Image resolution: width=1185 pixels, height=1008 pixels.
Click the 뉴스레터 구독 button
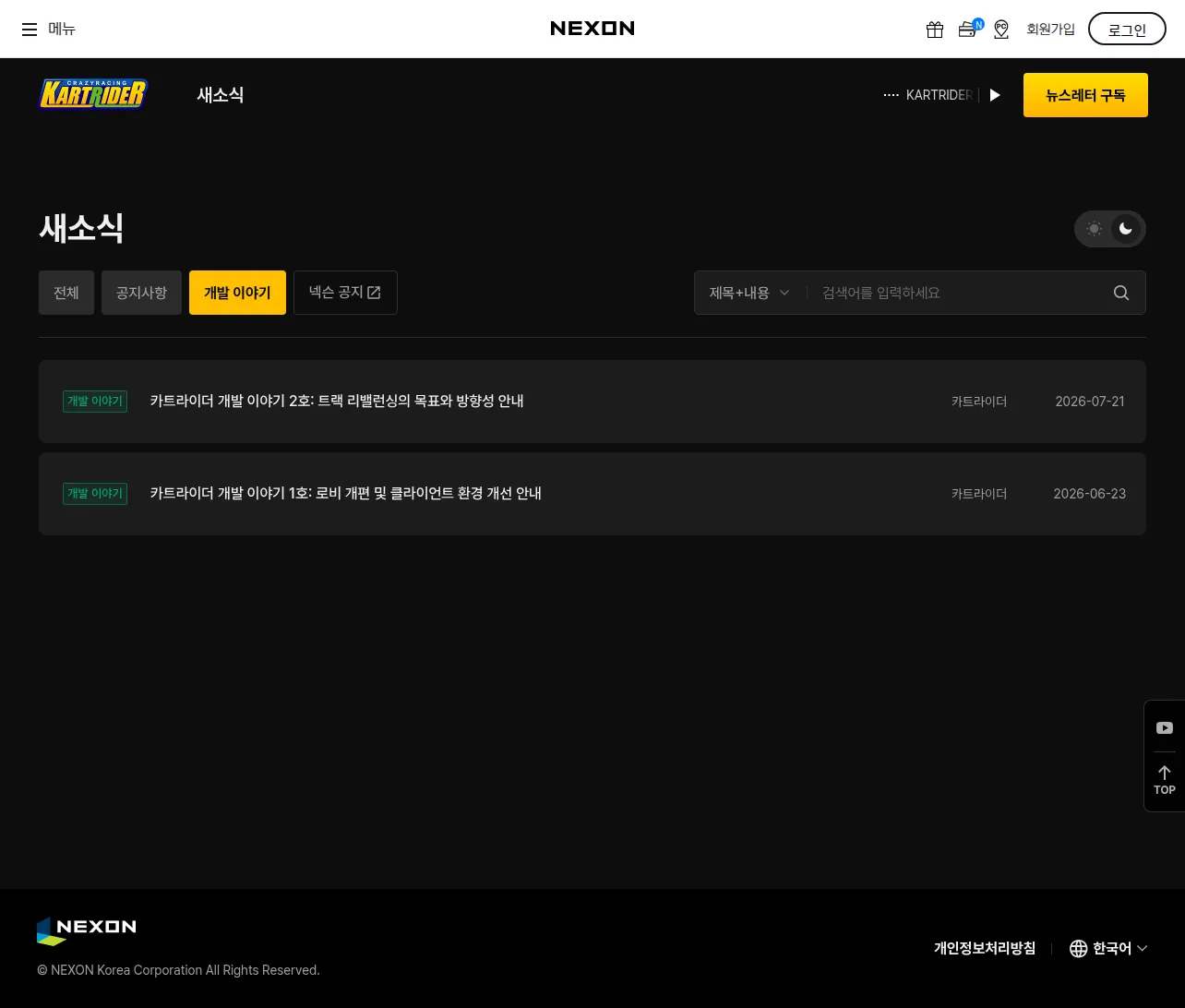(x=1085, y=95)
